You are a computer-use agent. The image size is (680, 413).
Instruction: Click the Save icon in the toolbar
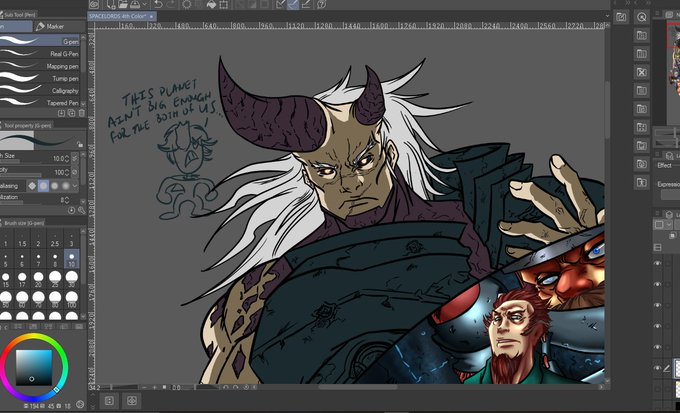click(136, 4)
